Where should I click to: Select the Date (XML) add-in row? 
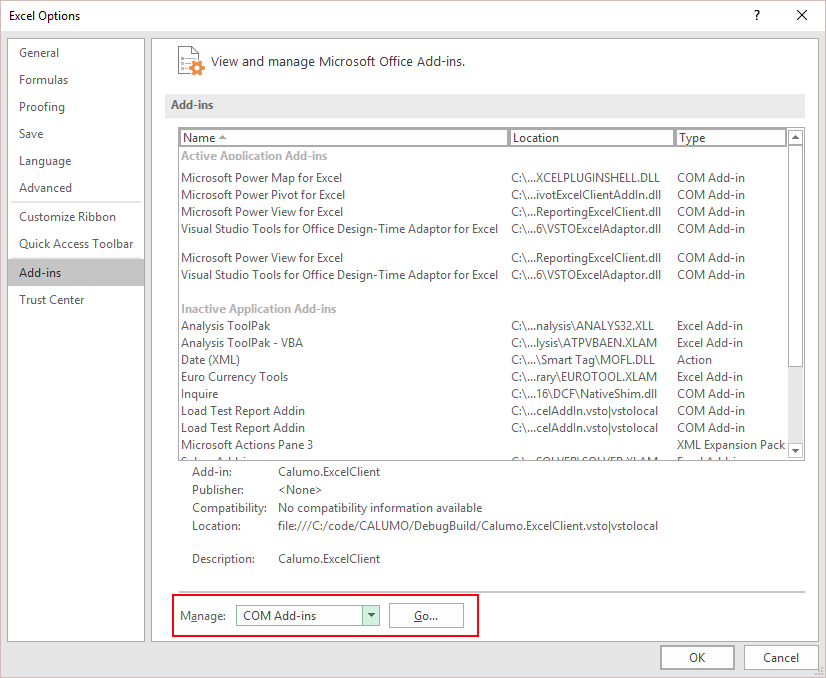[x=482, y=360]
